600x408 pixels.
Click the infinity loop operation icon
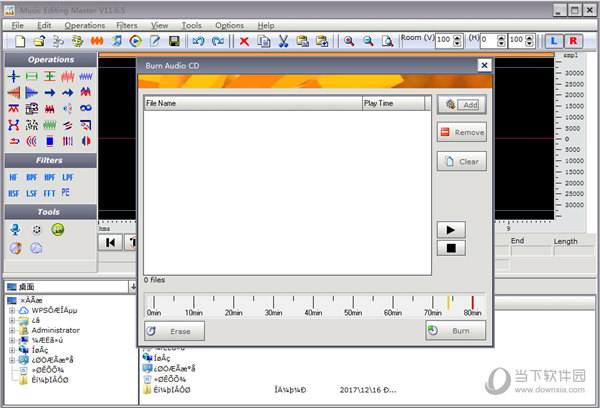point(86,108)
